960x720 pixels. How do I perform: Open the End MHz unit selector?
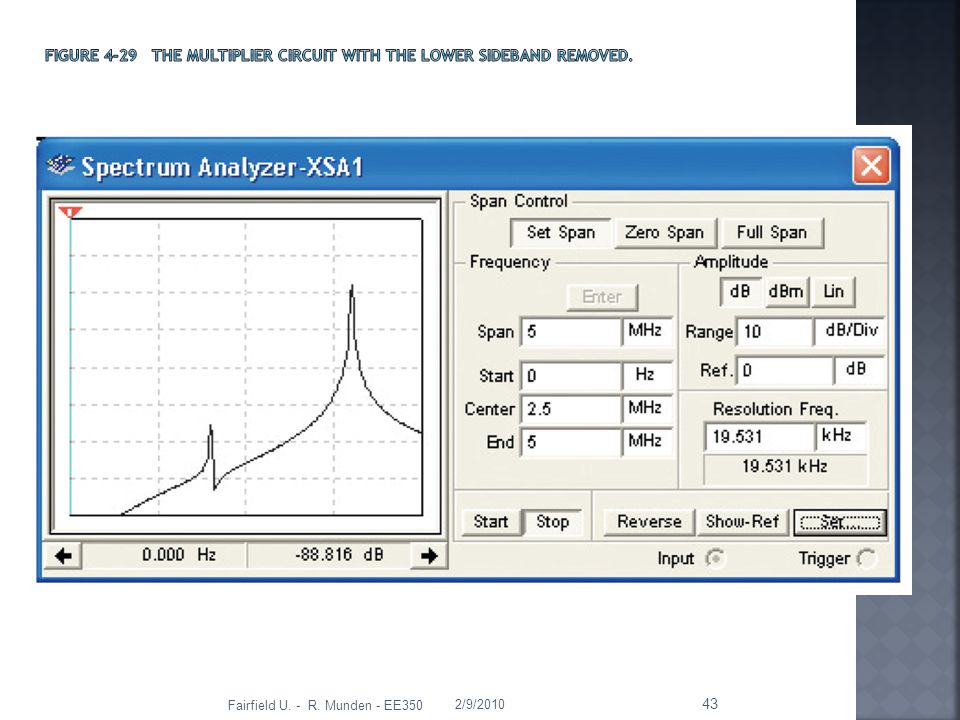(647, 442)
